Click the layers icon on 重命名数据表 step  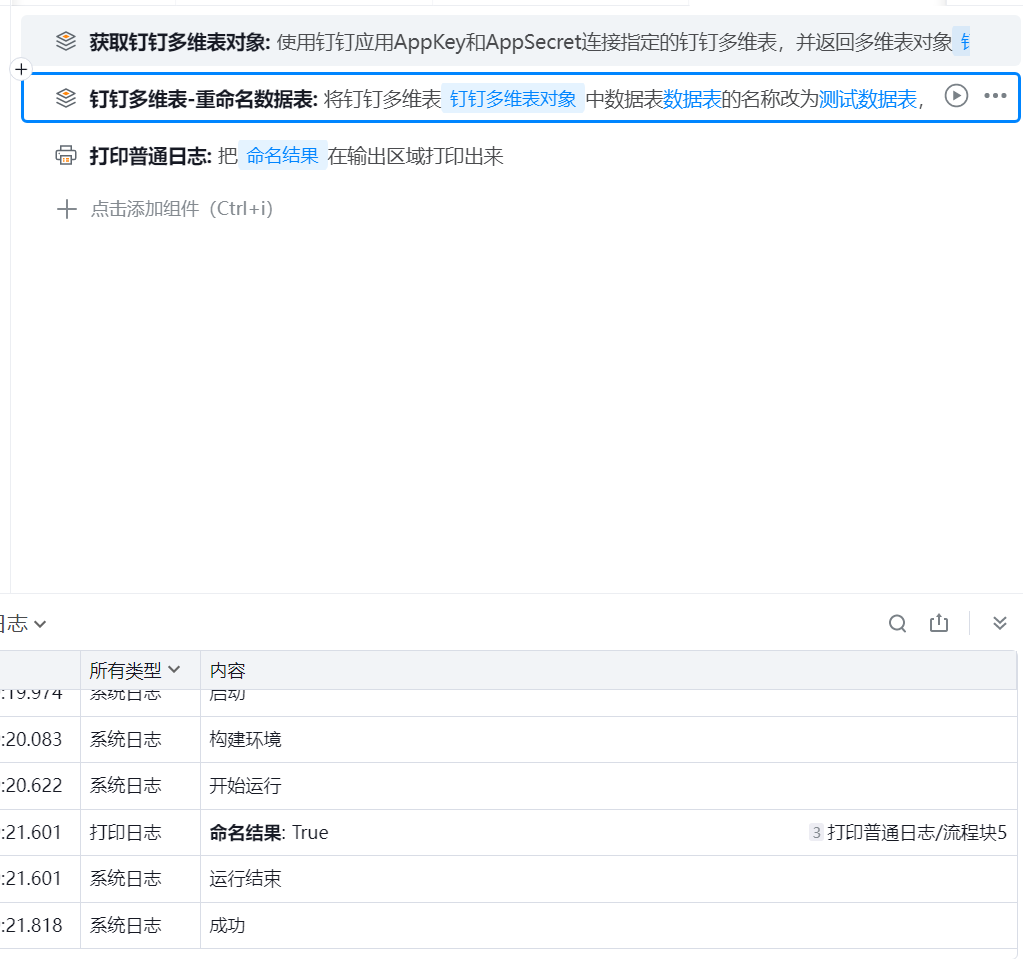point(66,97)
